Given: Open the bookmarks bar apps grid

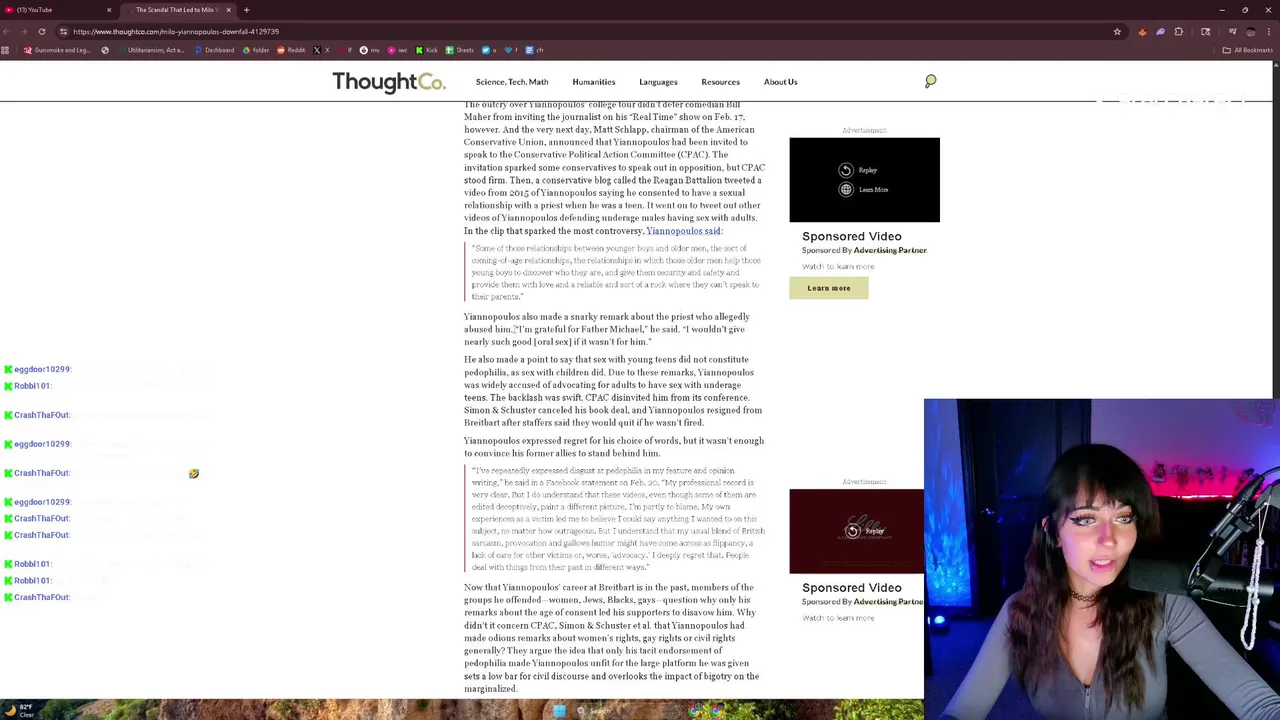Looking at the screenshot, I should [6, 50].
